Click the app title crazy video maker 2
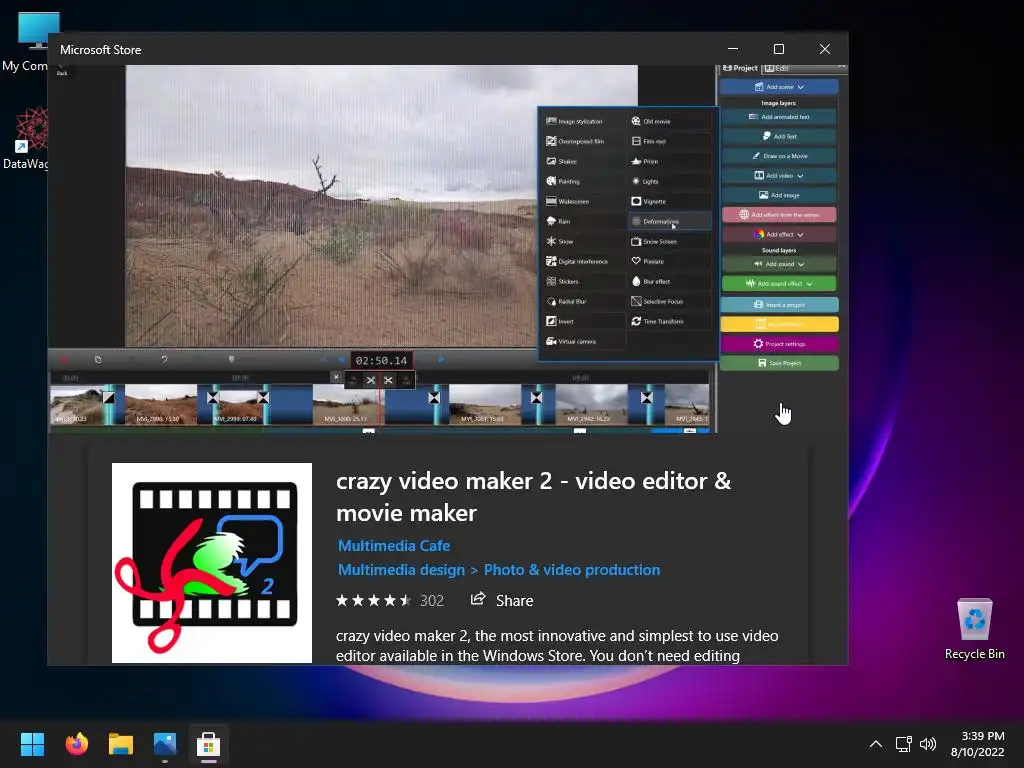The height and width of the screenshot is (768, 1024). point(533,496)
